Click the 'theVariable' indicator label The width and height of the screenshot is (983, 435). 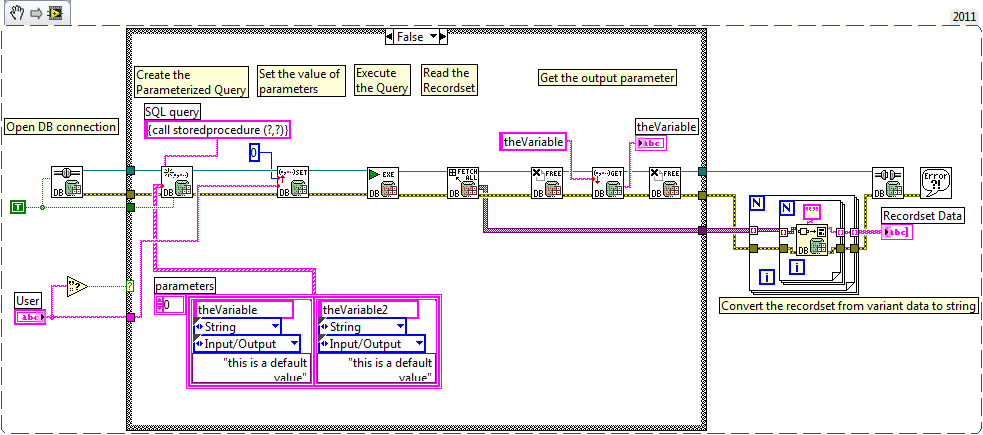coord(666,127)
